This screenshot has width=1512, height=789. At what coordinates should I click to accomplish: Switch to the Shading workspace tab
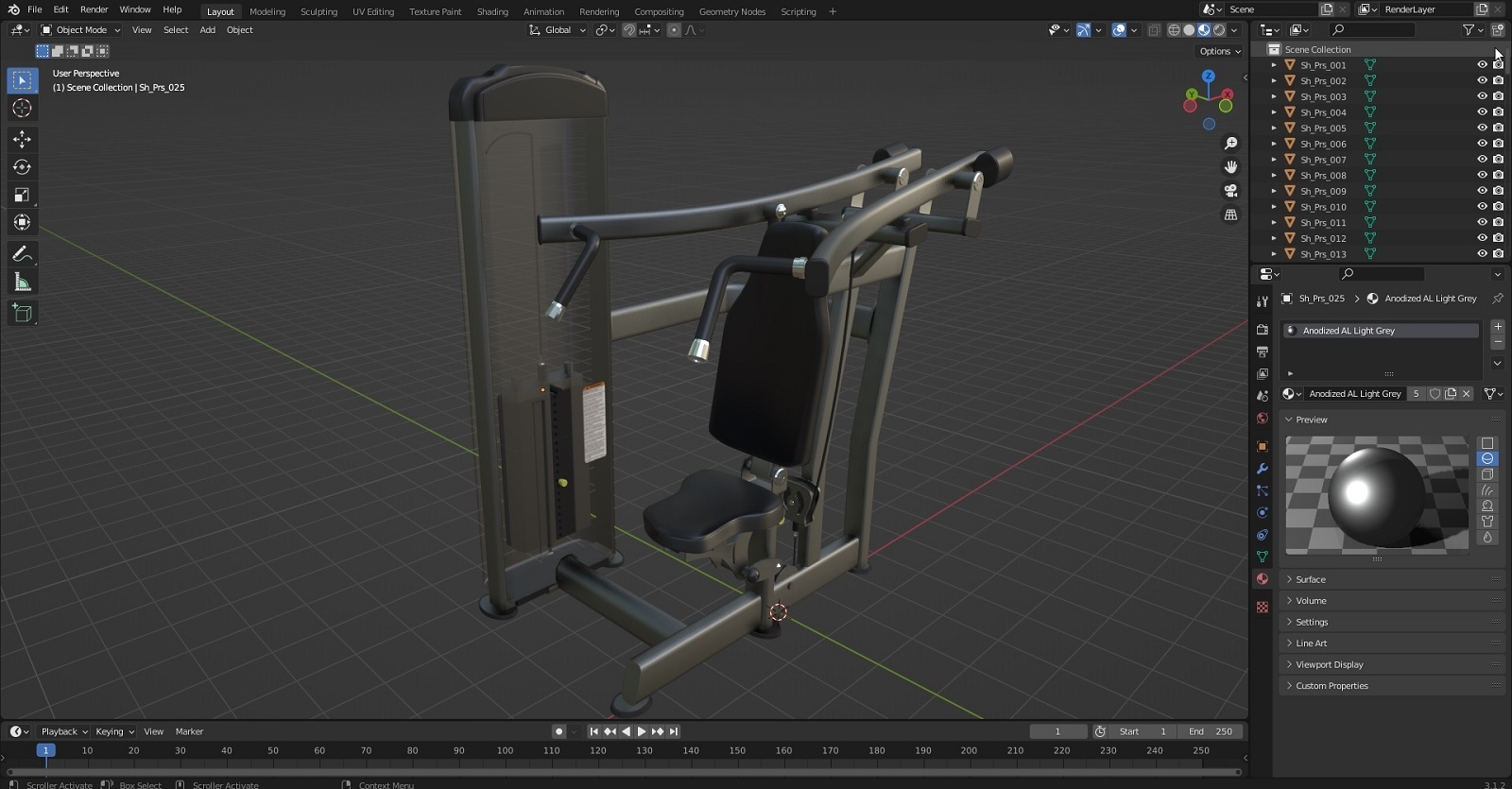(492, 11)
